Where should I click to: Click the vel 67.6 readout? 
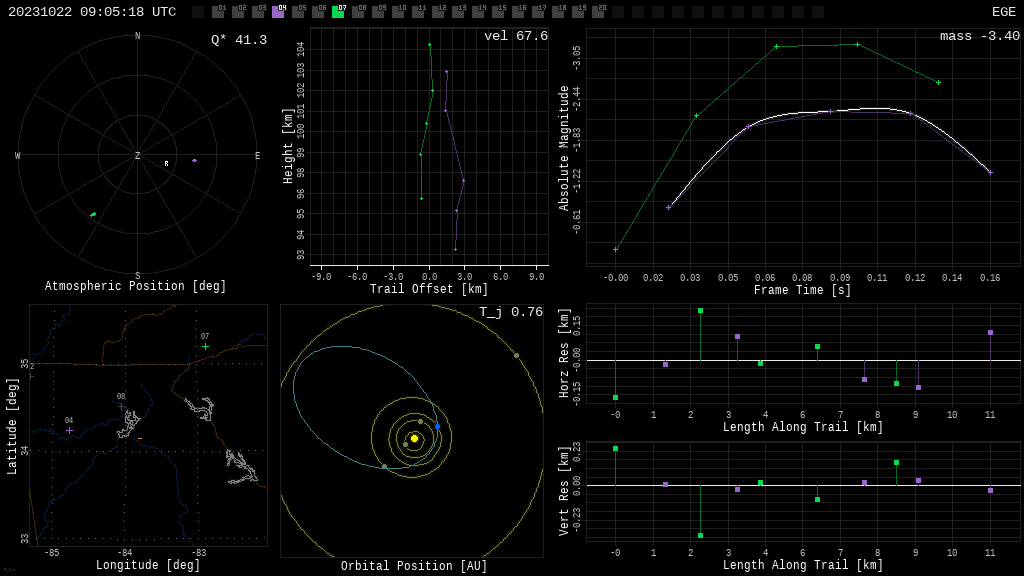[x=516, y=36]
